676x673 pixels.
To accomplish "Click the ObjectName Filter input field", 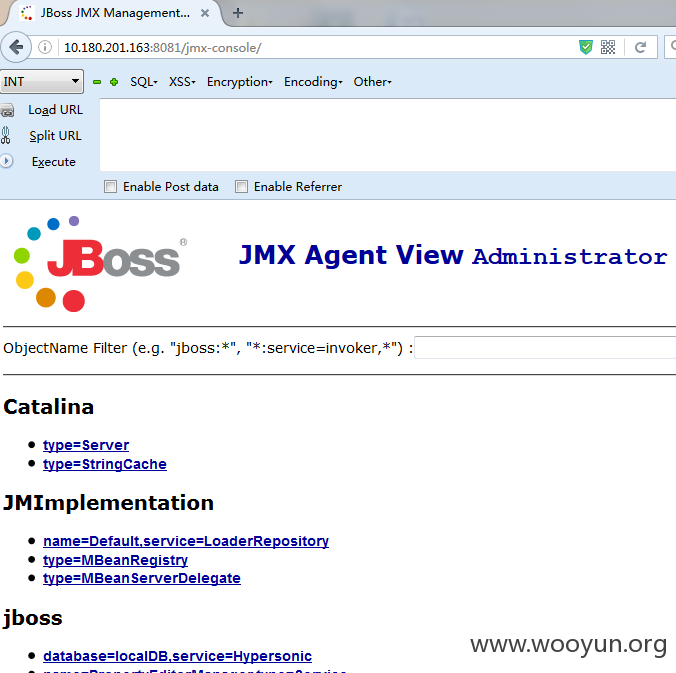I will (545, 347).
